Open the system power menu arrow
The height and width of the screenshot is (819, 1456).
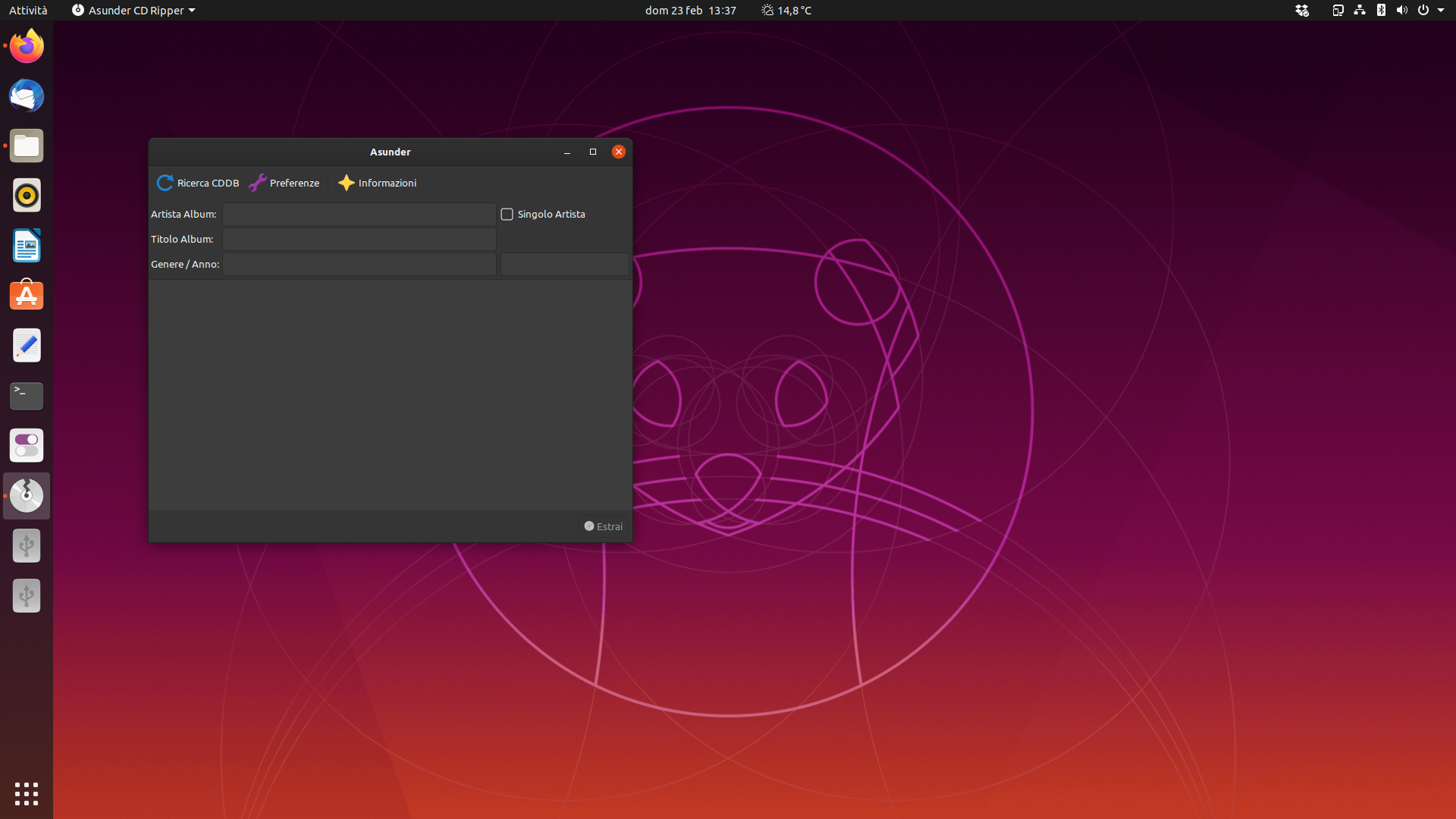(1441, 11)
